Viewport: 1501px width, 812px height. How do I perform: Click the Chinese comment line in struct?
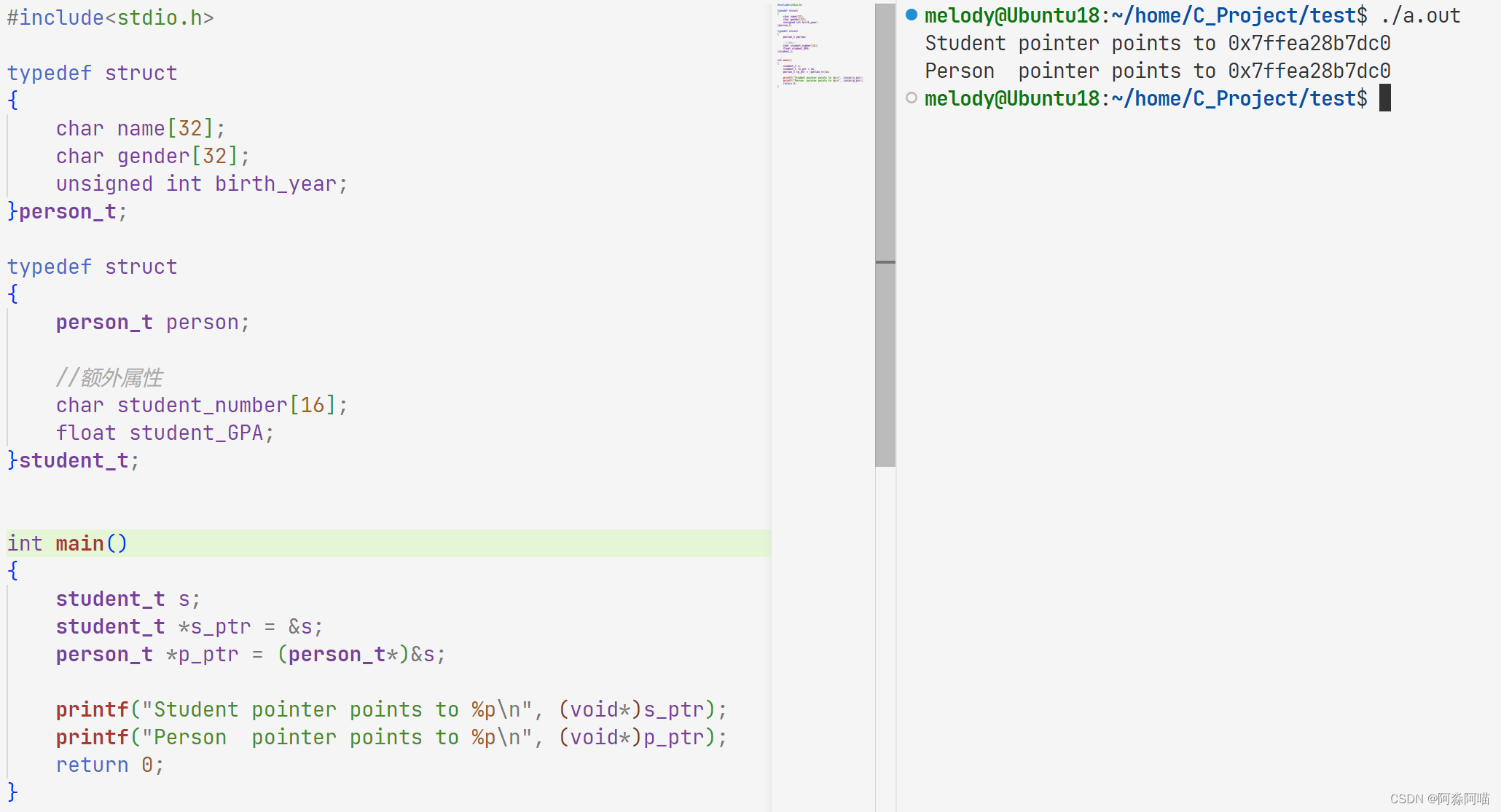click(x=110, y=377)
